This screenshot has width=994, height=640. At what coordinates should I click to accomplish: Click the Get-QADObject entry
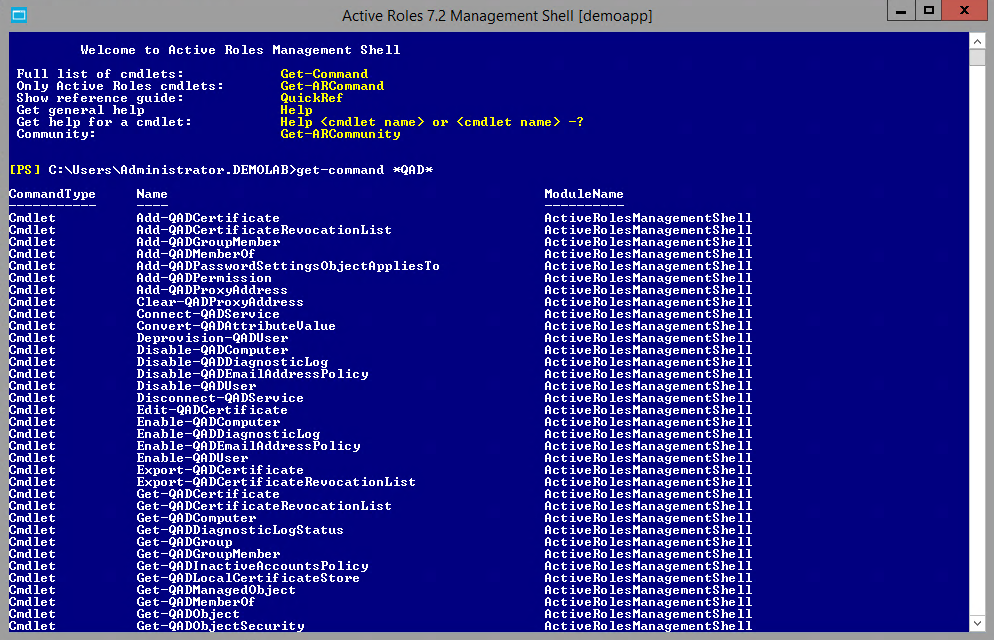(x=188, y=615)
